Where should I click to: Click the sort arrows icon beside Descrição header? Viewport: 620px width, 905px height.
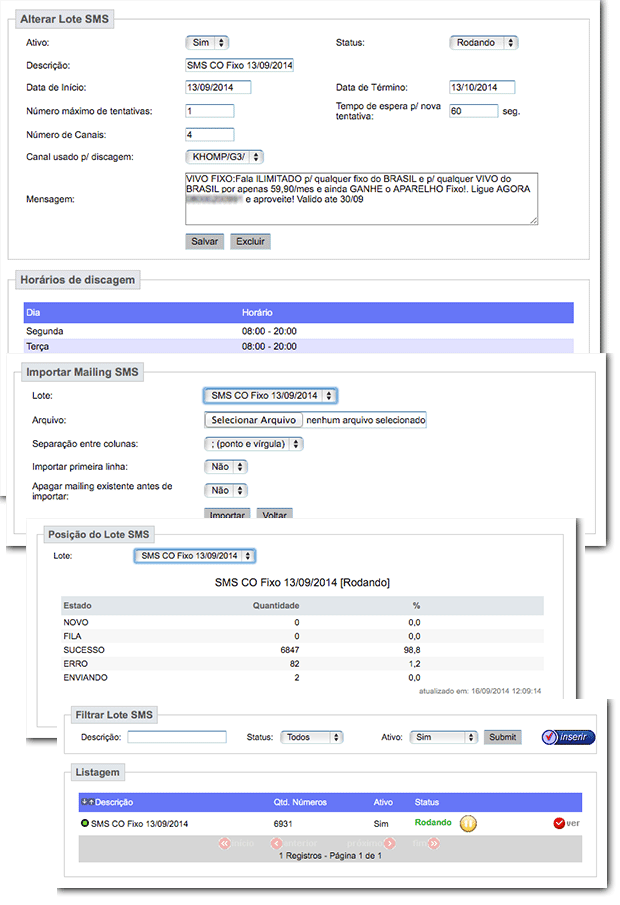point(87,802)
